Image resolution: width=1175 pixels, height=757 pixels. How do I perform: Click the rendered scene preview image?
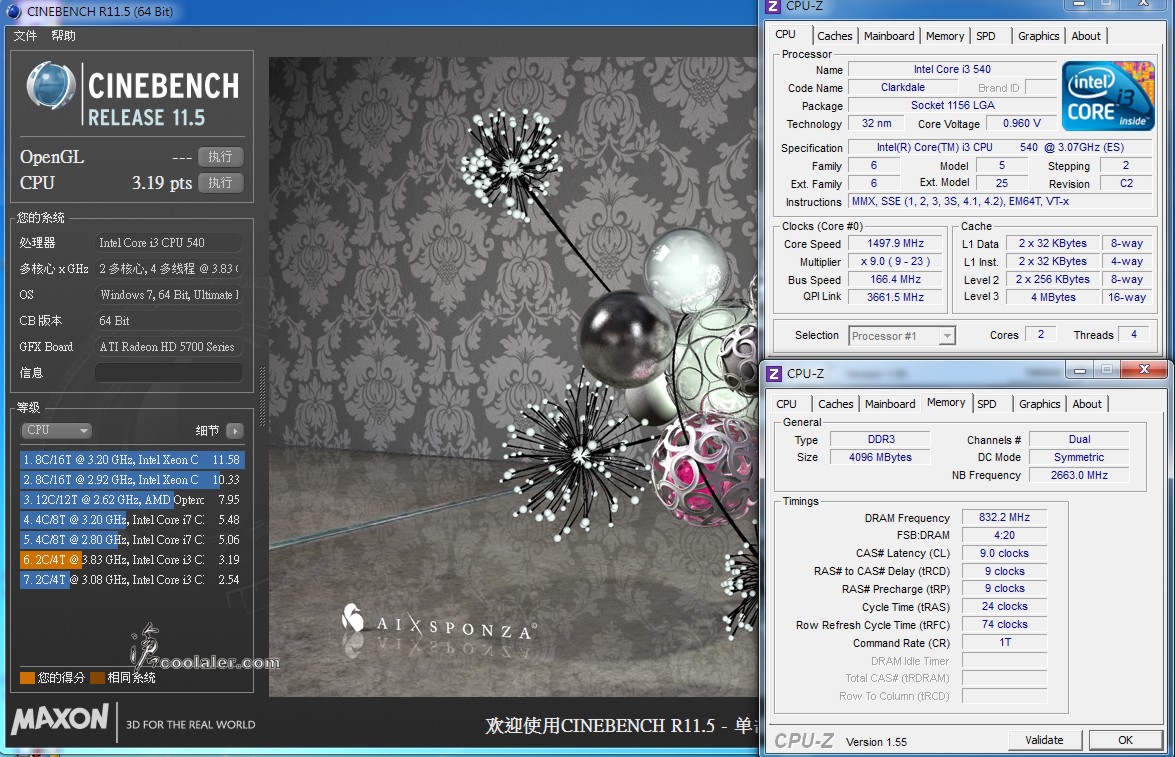pyautogui.click(x=513, y=377)
